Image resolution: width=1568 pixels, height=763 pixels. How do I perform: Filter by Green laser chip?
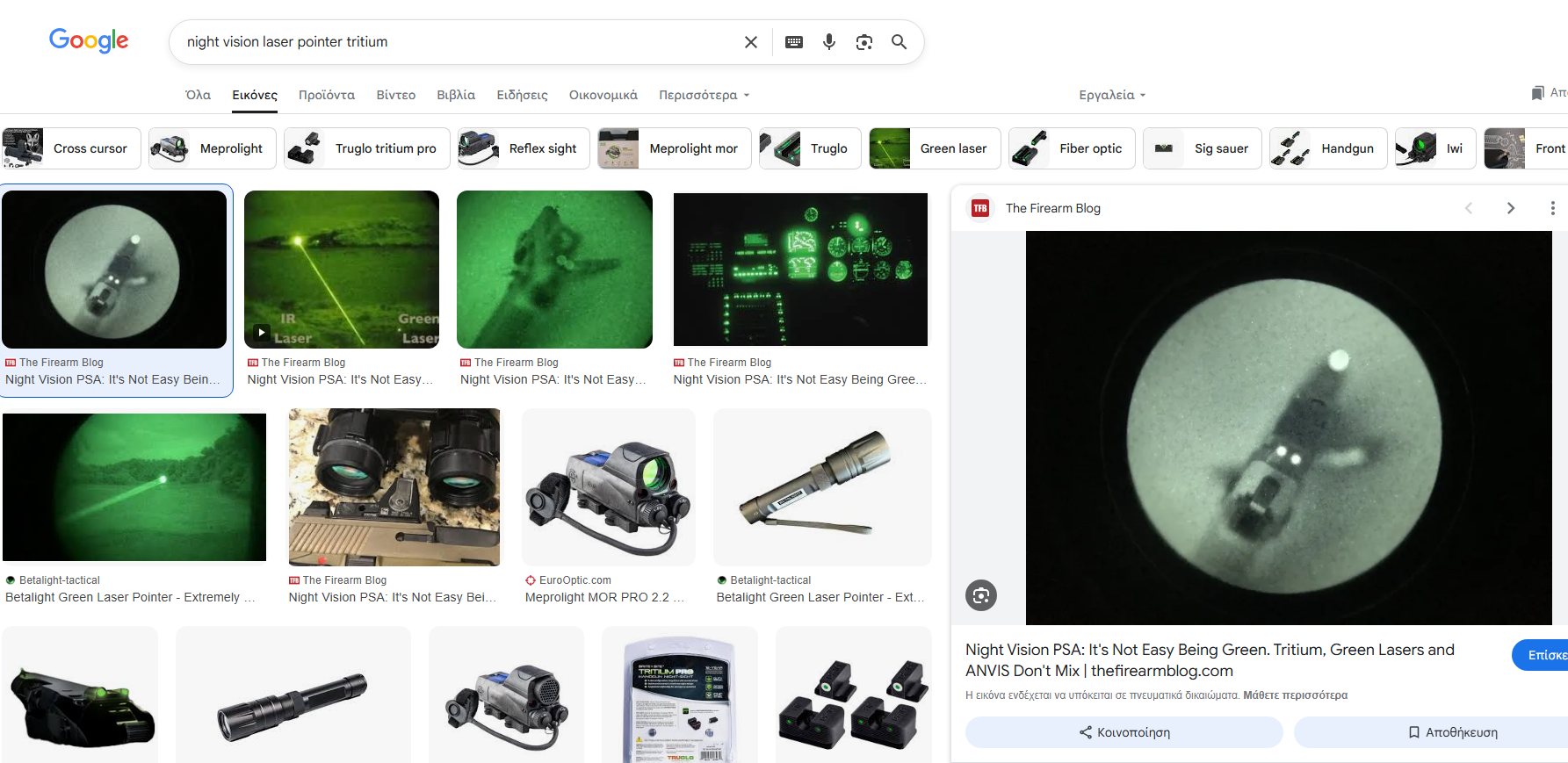tap(935, 148)
